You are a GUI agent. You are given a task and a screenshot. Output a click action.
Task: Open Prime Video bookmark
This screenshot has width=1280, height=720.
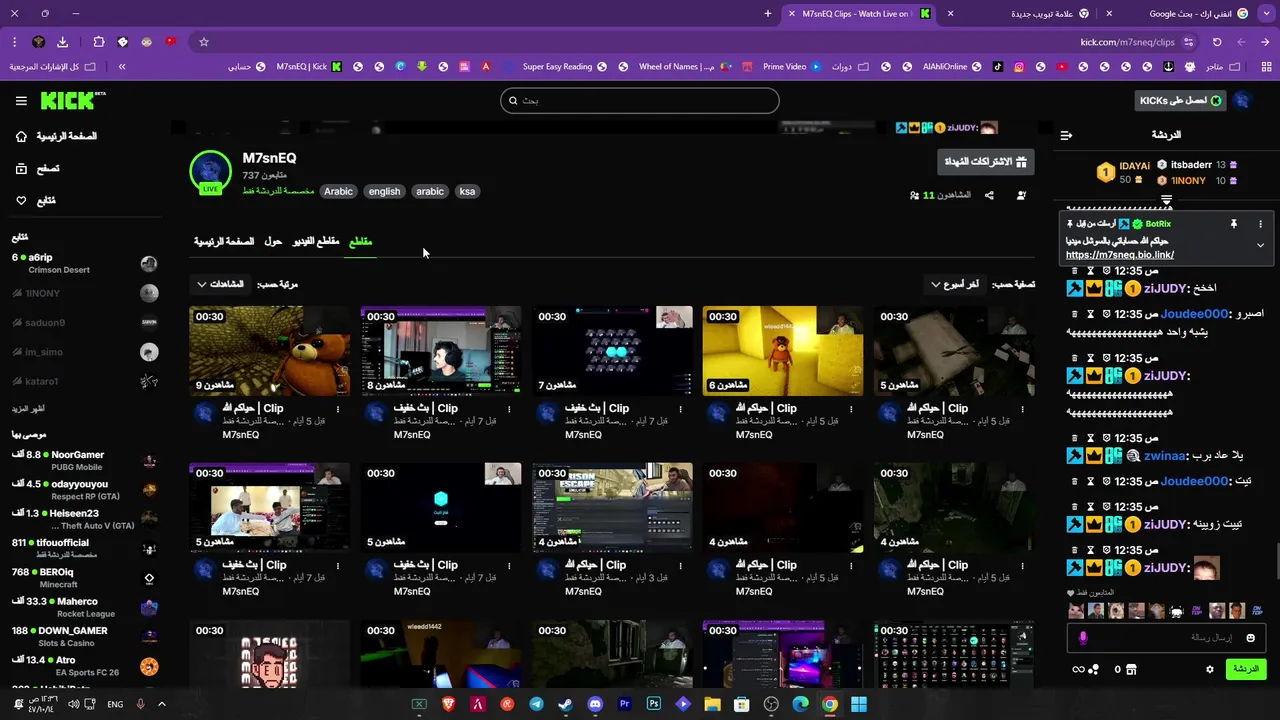point(791,67)
